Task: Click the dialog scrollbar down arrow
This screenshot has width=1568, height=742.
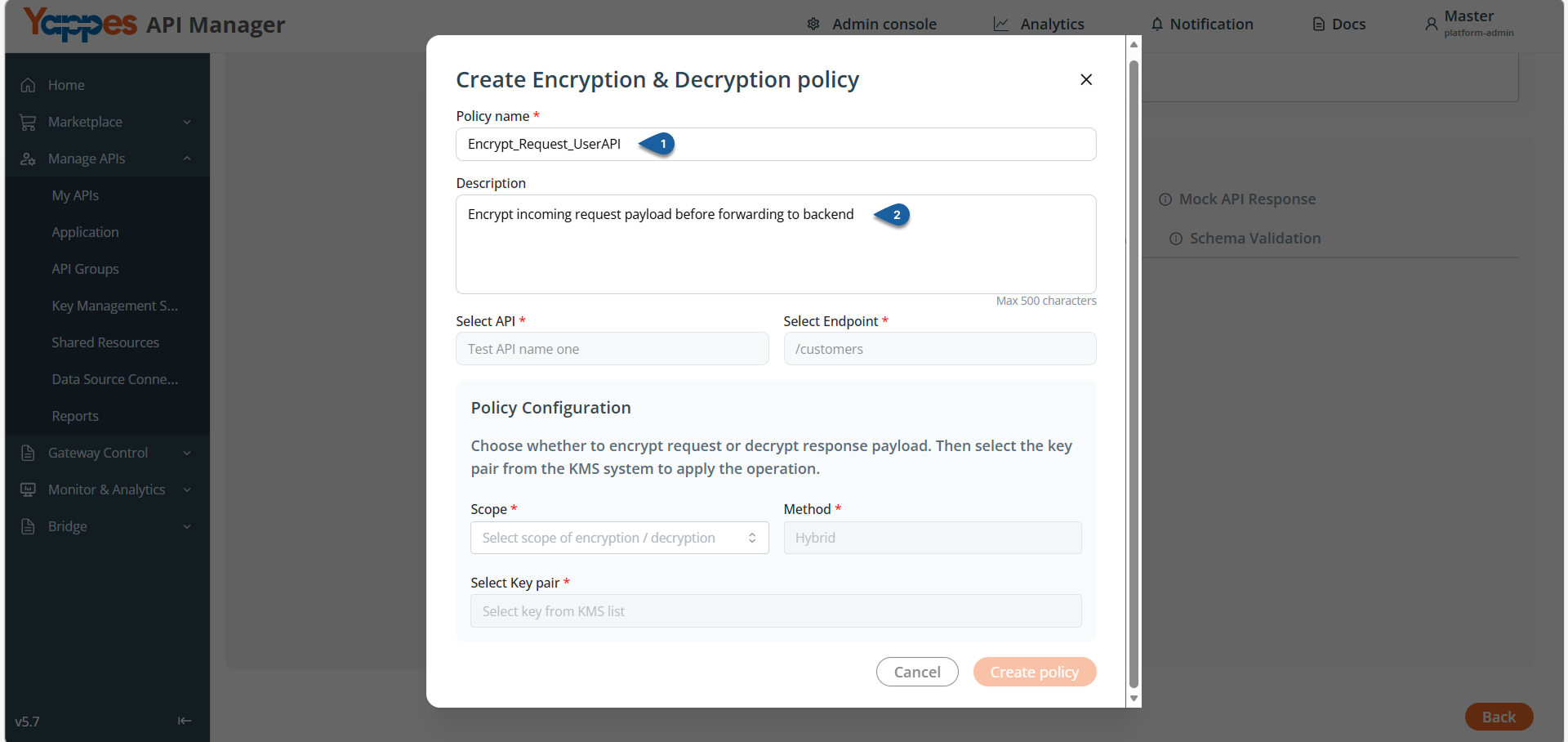Action: click(x=1134, y=699)
